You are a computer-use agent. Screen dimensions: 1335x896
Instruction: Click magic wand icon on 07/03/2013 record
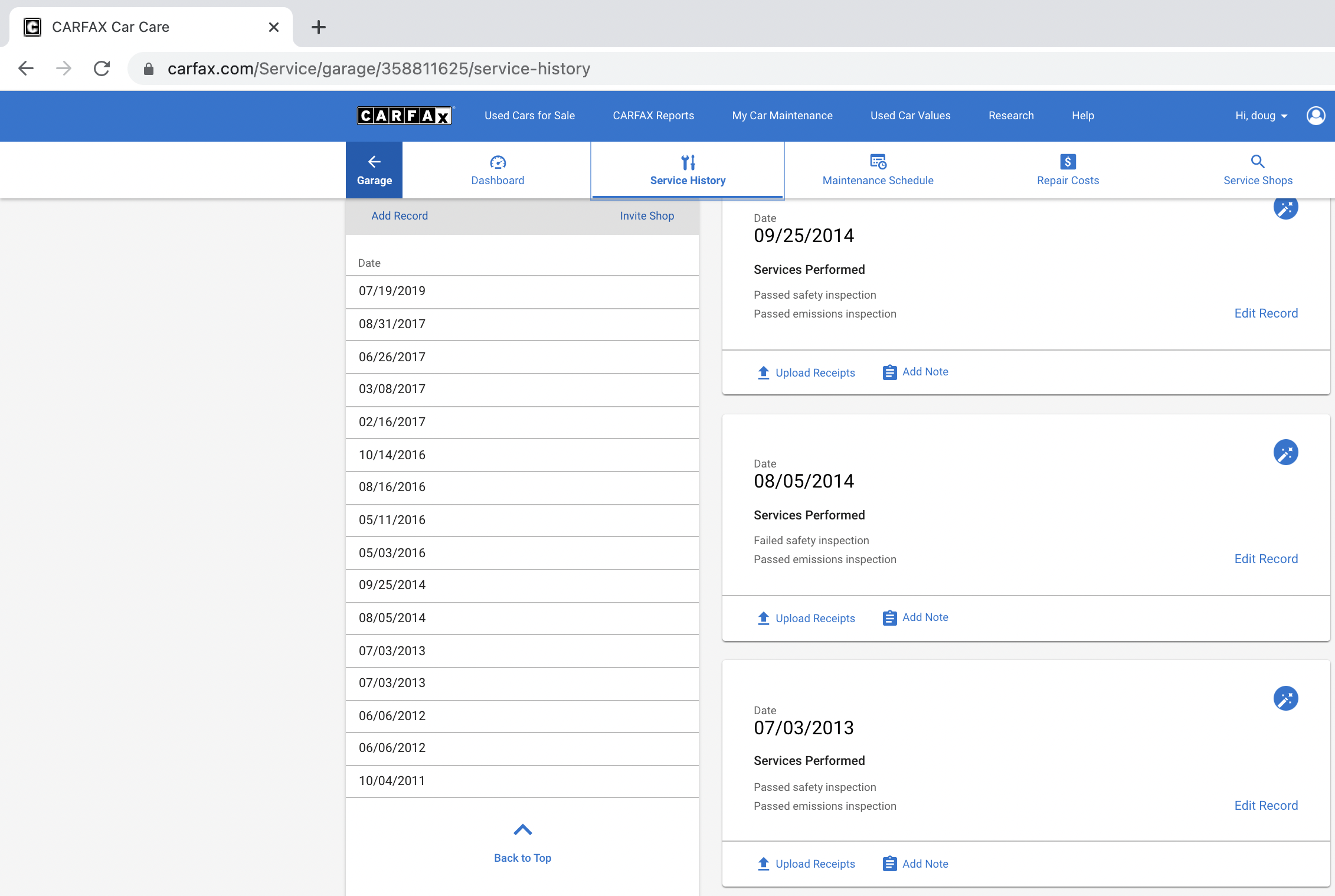[x=1285, y=699]
